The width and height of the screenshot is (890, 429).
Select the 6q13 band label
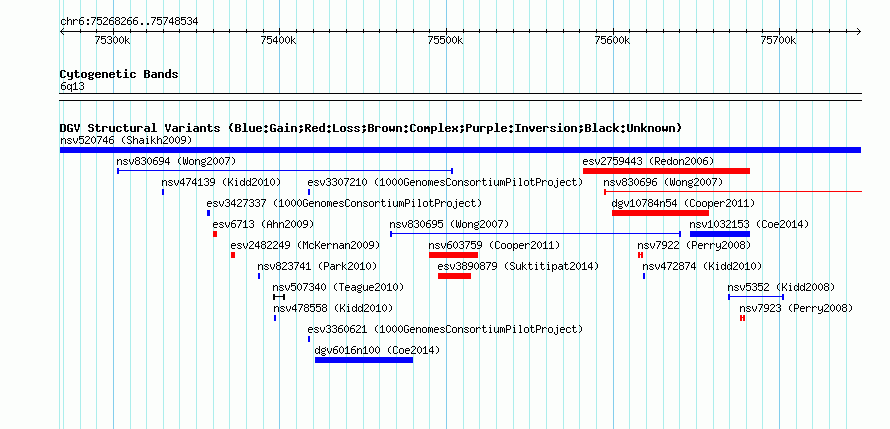coord(72,86)
